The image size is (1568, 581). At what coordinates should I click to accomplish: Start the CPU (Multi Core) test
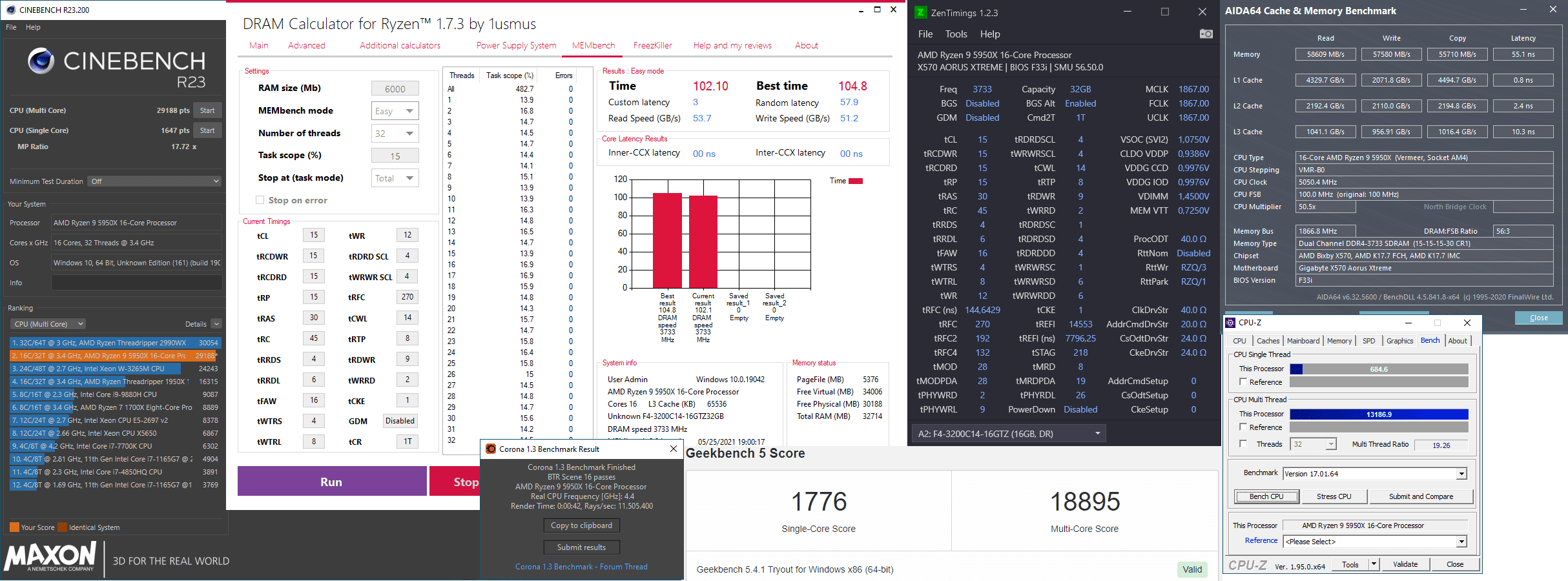207,110
